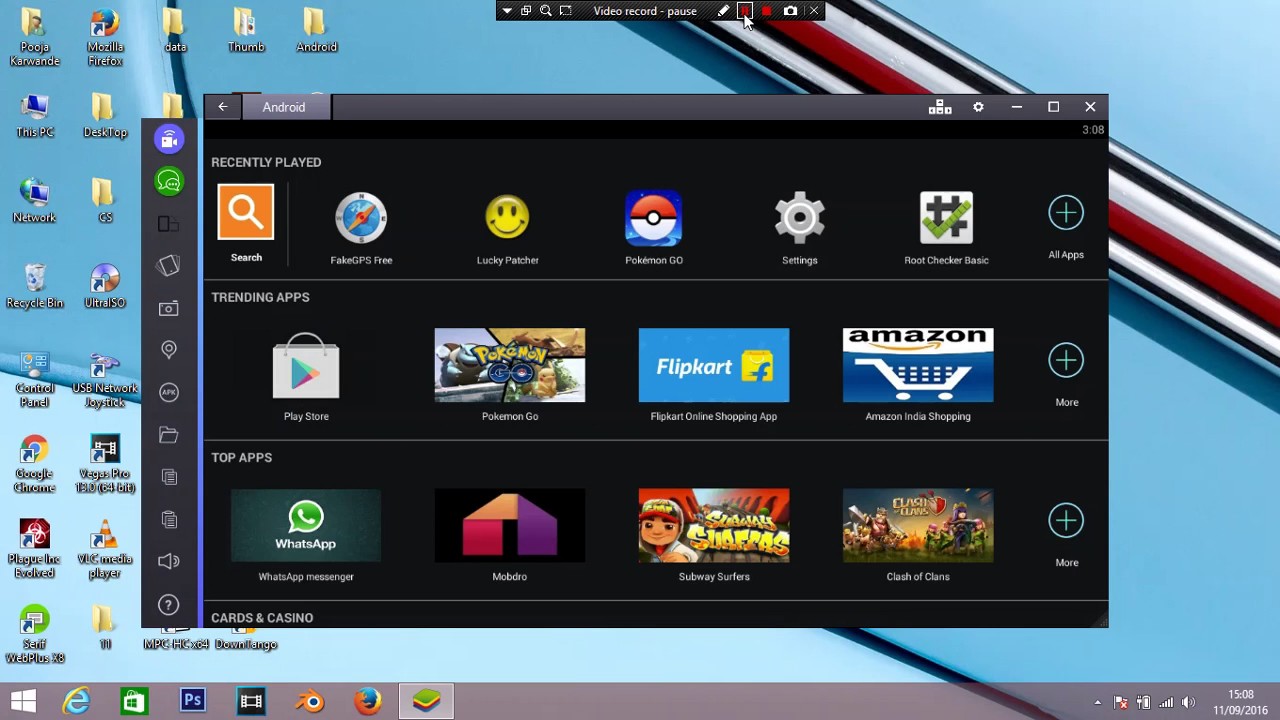Select Mozilla Firefox desktop shortcut
Viewport: 1280px width, 720px height.
click(105, 38)
